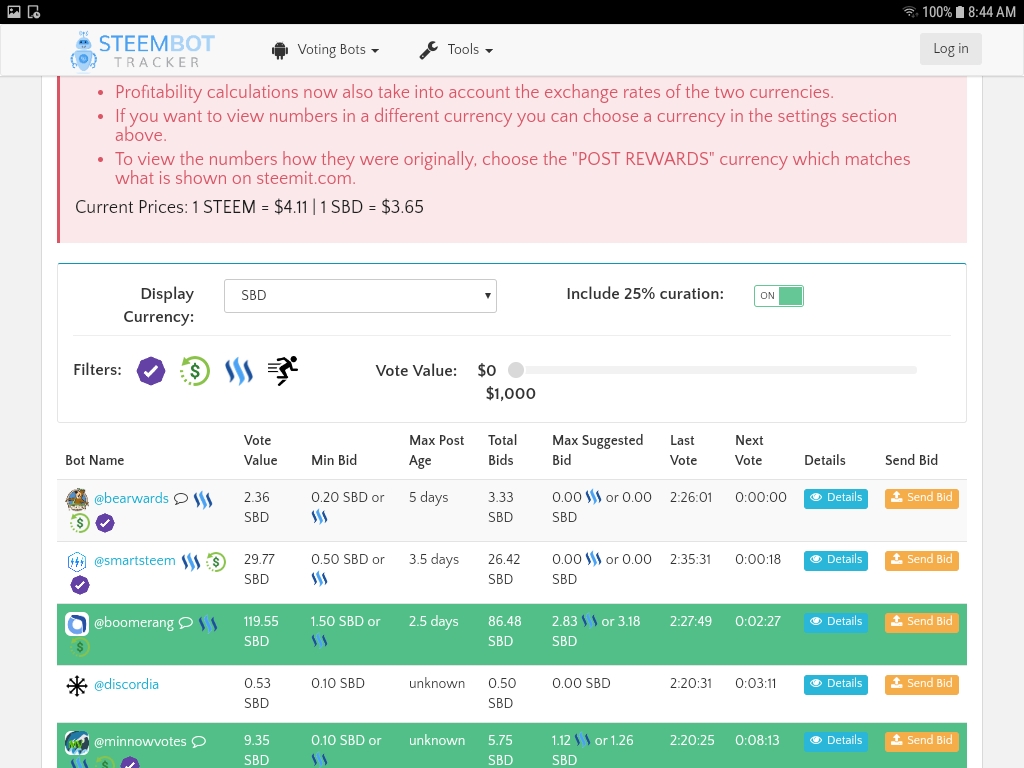Click the purple checkmark badge under @bearwards

pos(105,522)
